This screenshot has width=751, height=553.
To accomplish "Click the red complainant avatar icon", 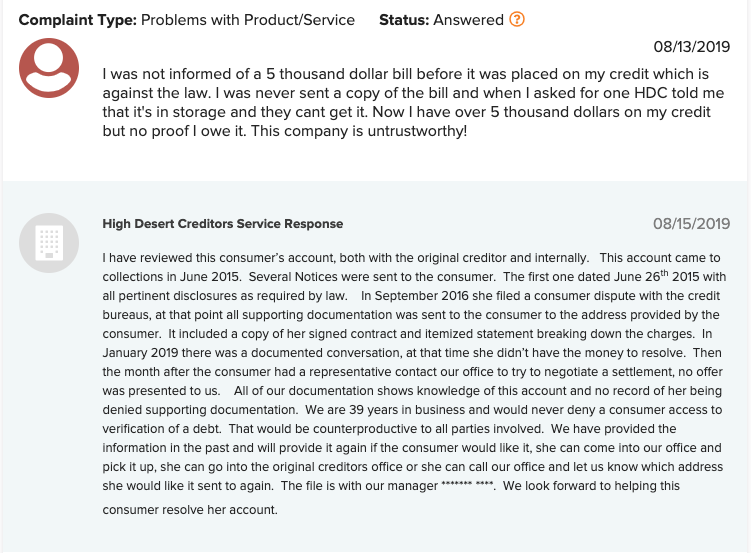I will [x=49, y=68].
